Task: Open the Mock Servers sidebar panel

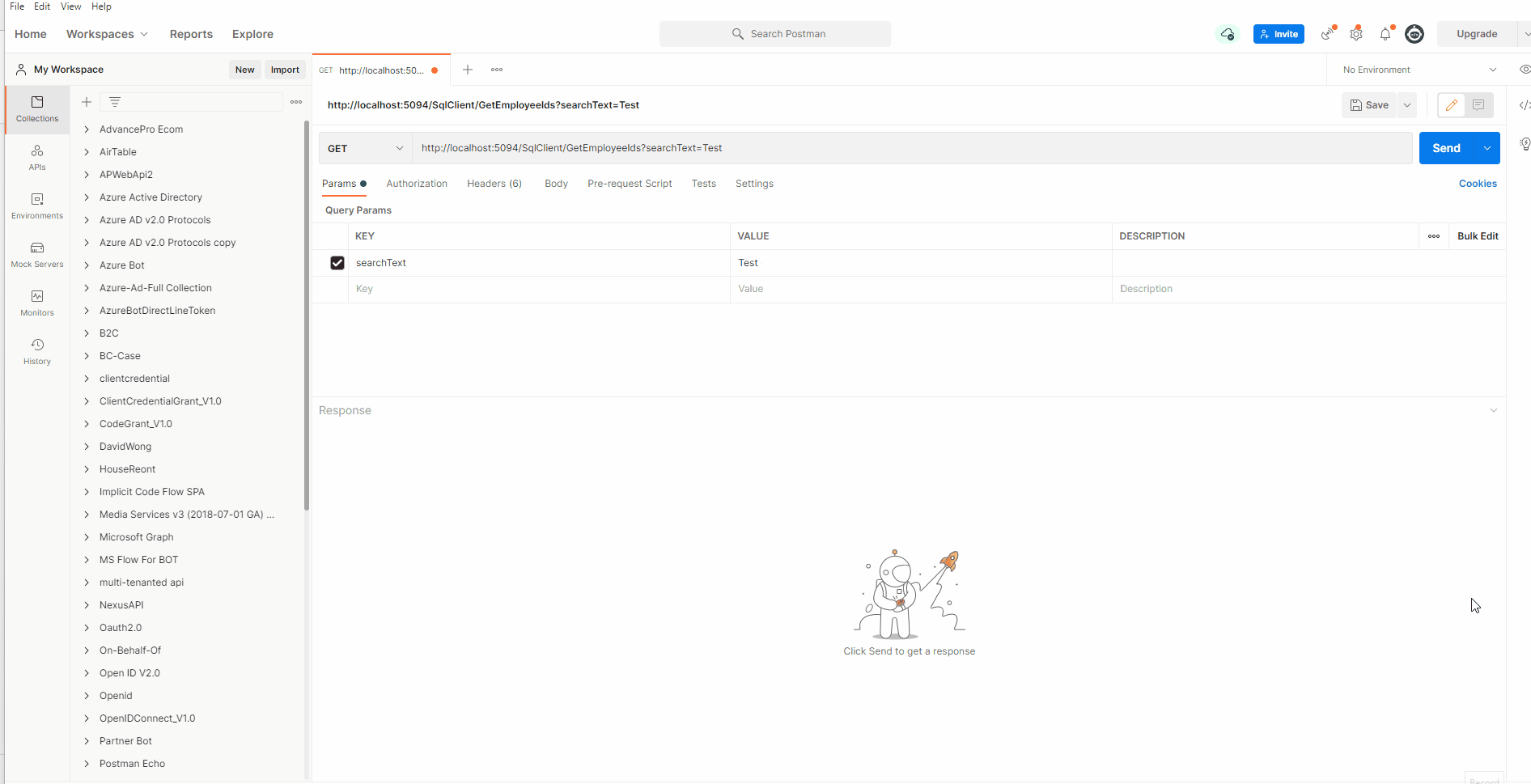Action: tap(37, 254)
